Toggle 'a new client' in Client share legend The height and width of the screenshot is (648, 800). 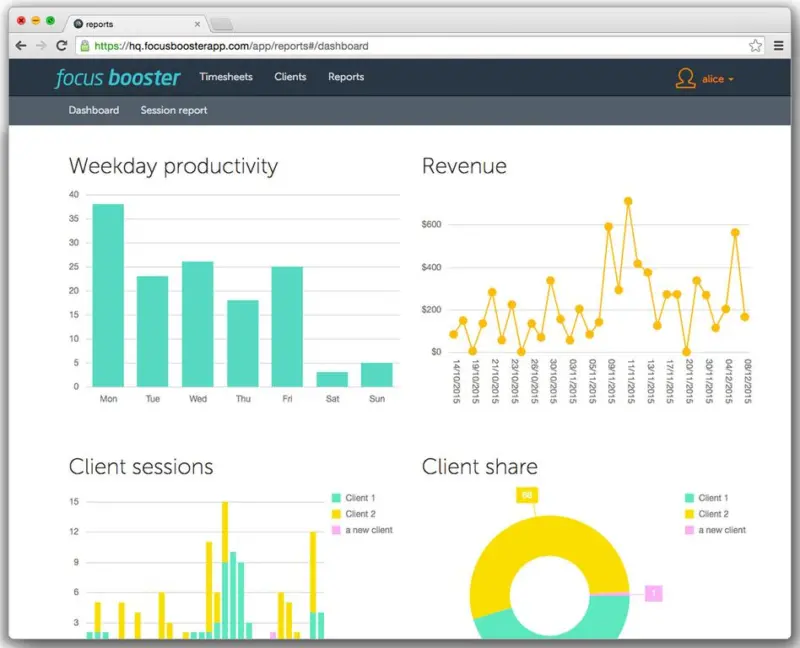point(721,530)
